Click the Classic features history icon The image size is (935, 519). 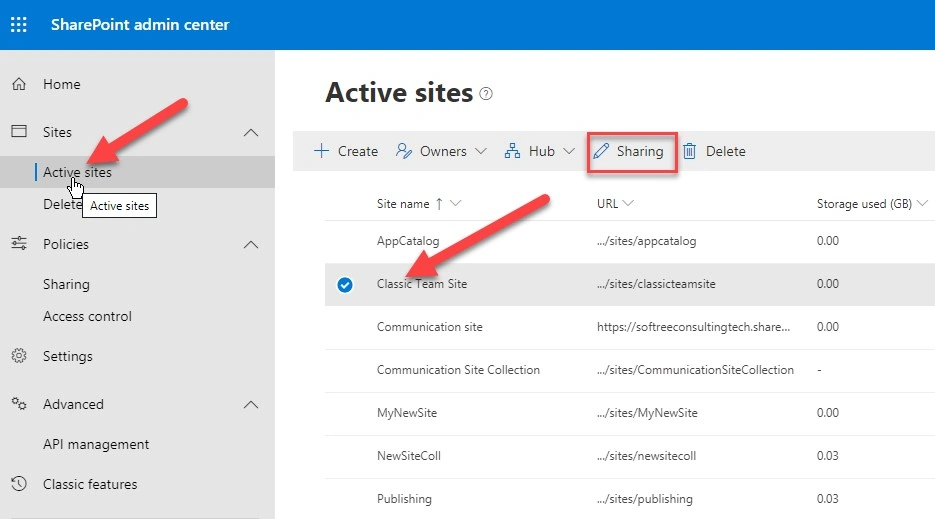point(19,484)
